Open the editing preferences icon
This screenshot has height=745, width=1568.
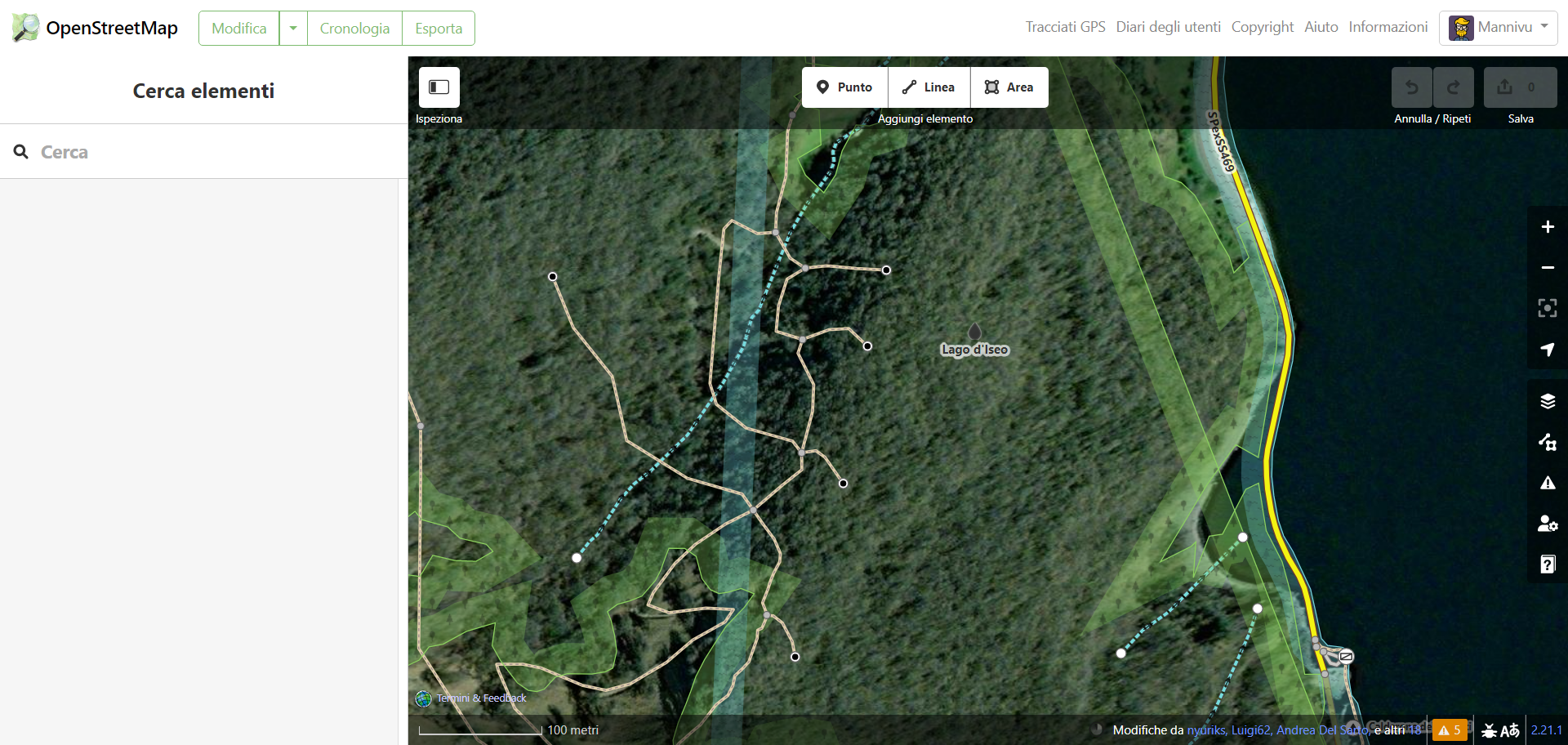coord(1548,524)
